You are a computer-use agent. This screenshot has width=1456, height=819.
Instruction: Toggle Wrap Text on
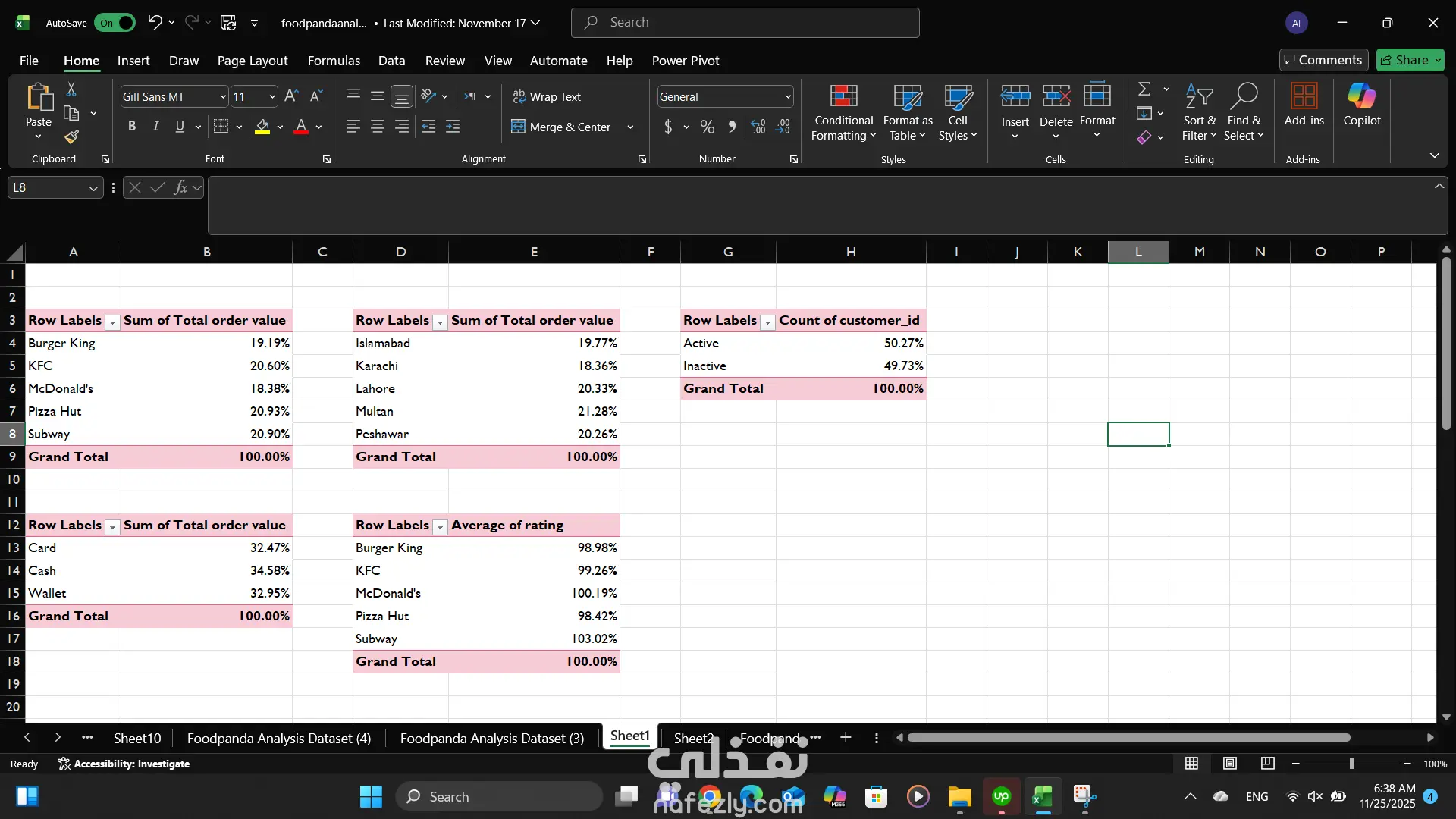click(547, 96)
